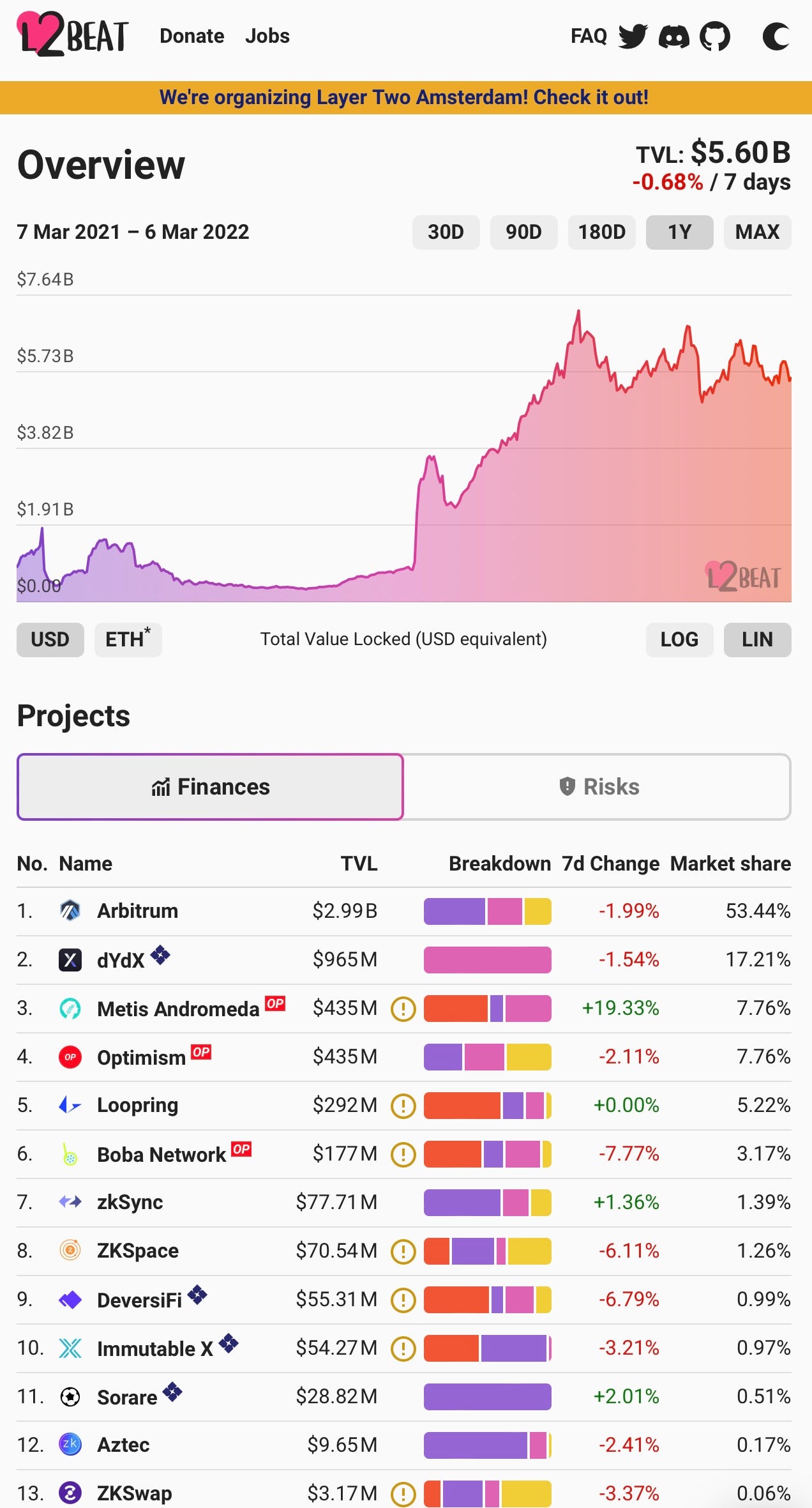Click warning icon in Loopring row
The image size is (812, 1508).
pos(403,1106)
